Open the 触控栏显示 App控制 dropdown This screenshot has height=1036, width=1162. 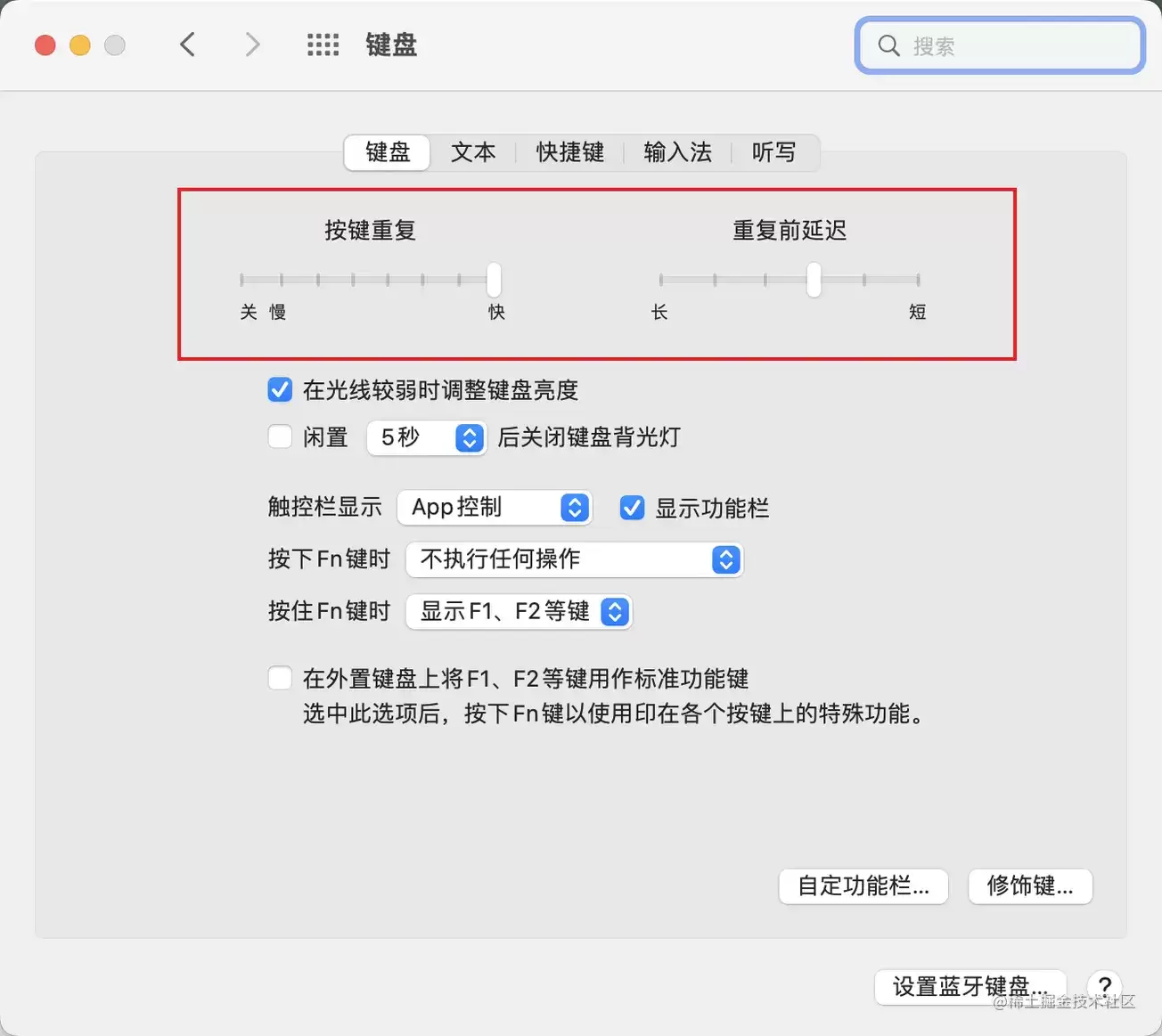click(x=495, y=508)
